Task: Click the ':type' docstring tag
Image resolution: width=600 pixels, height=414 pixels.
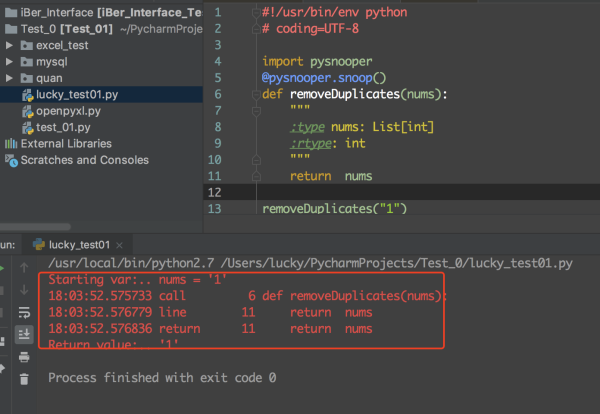Action: point(307,127)
